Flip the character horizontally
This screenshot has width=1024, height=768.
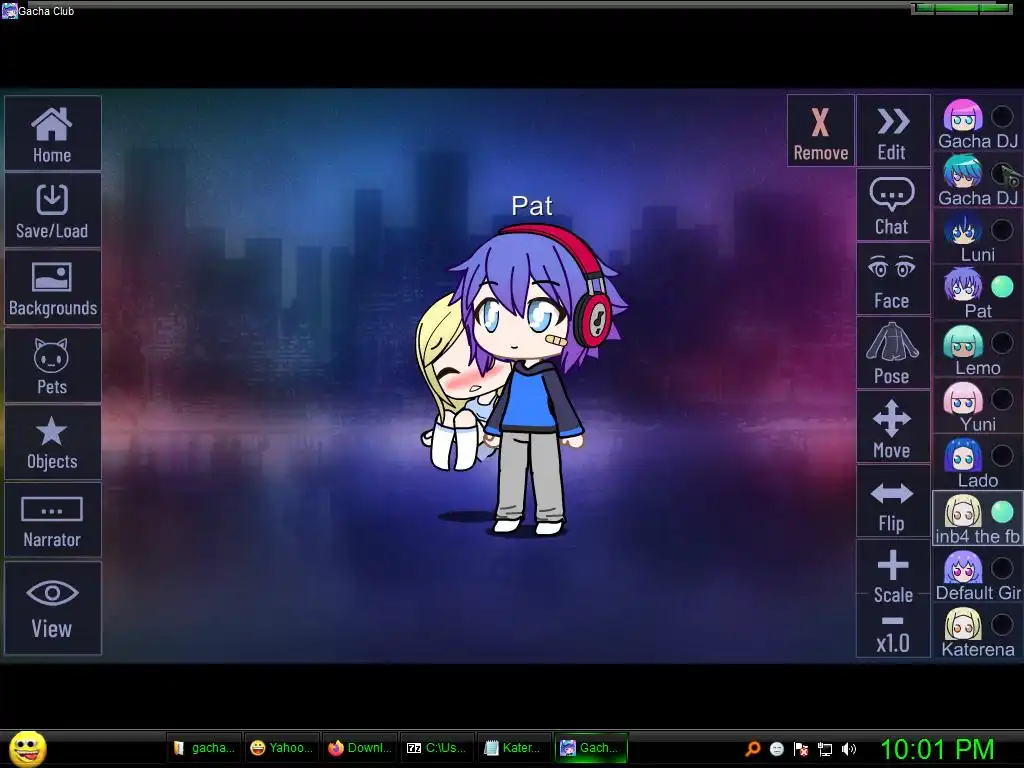[x=893, y=502]
